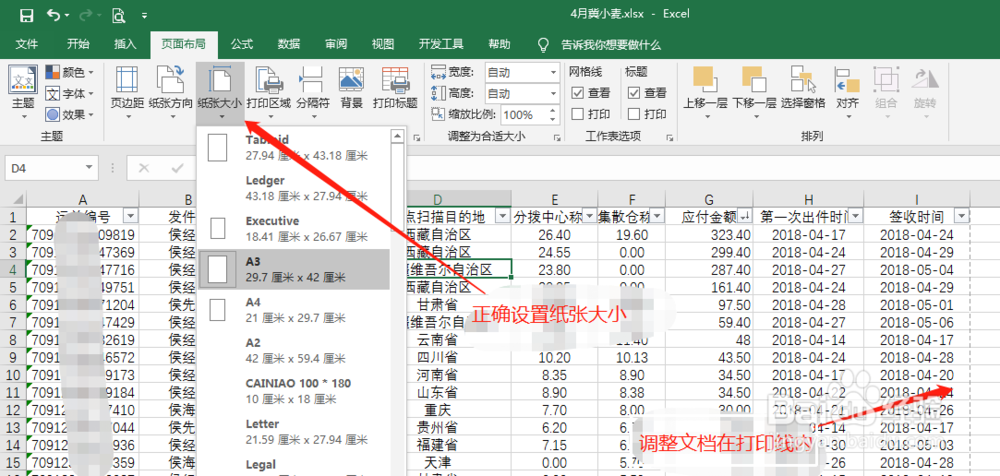The width and height of the screenshot is (1000, 476).
Task: Open the 字体 theme fonts dropdown
Action: pos(70,94)
